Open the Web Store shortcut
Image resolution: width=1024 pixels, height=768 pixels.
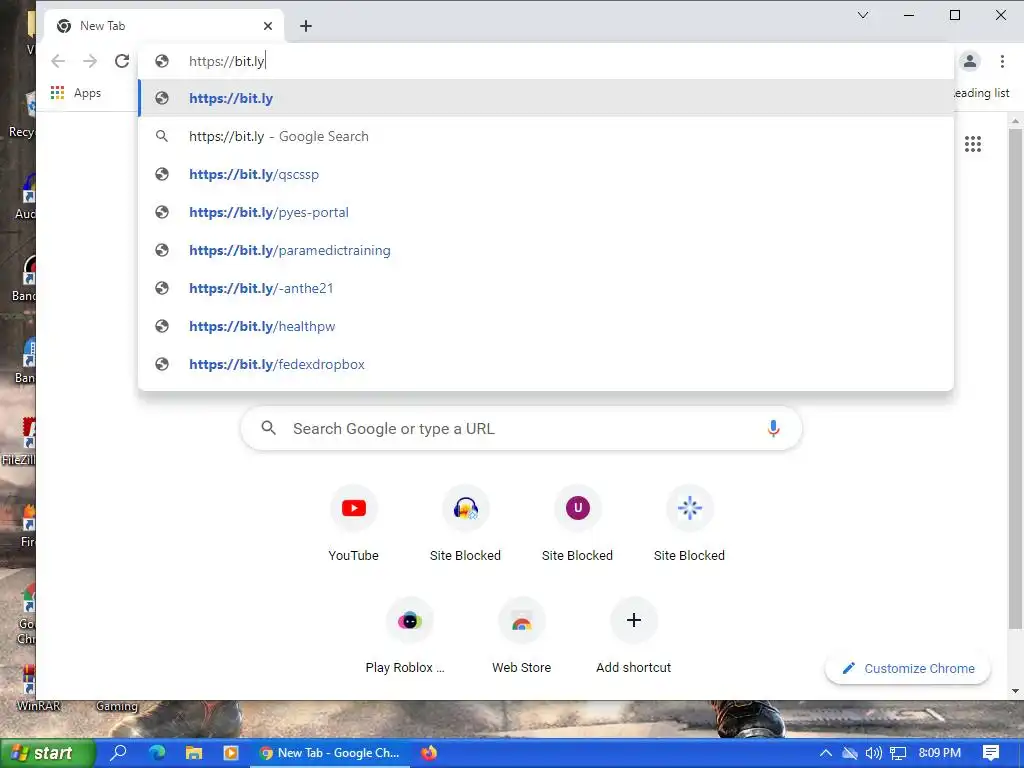pos(521,636)
